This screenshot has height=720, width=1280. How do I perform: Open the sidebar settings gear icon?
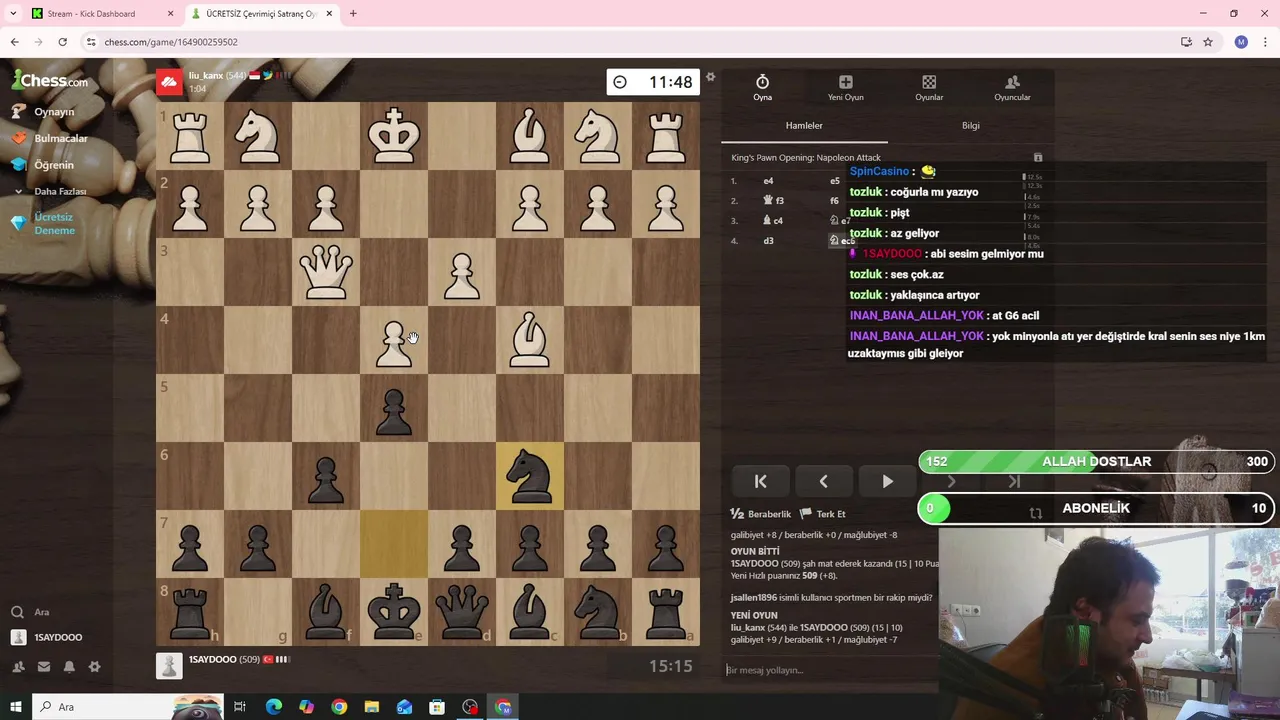pos(94,667)
